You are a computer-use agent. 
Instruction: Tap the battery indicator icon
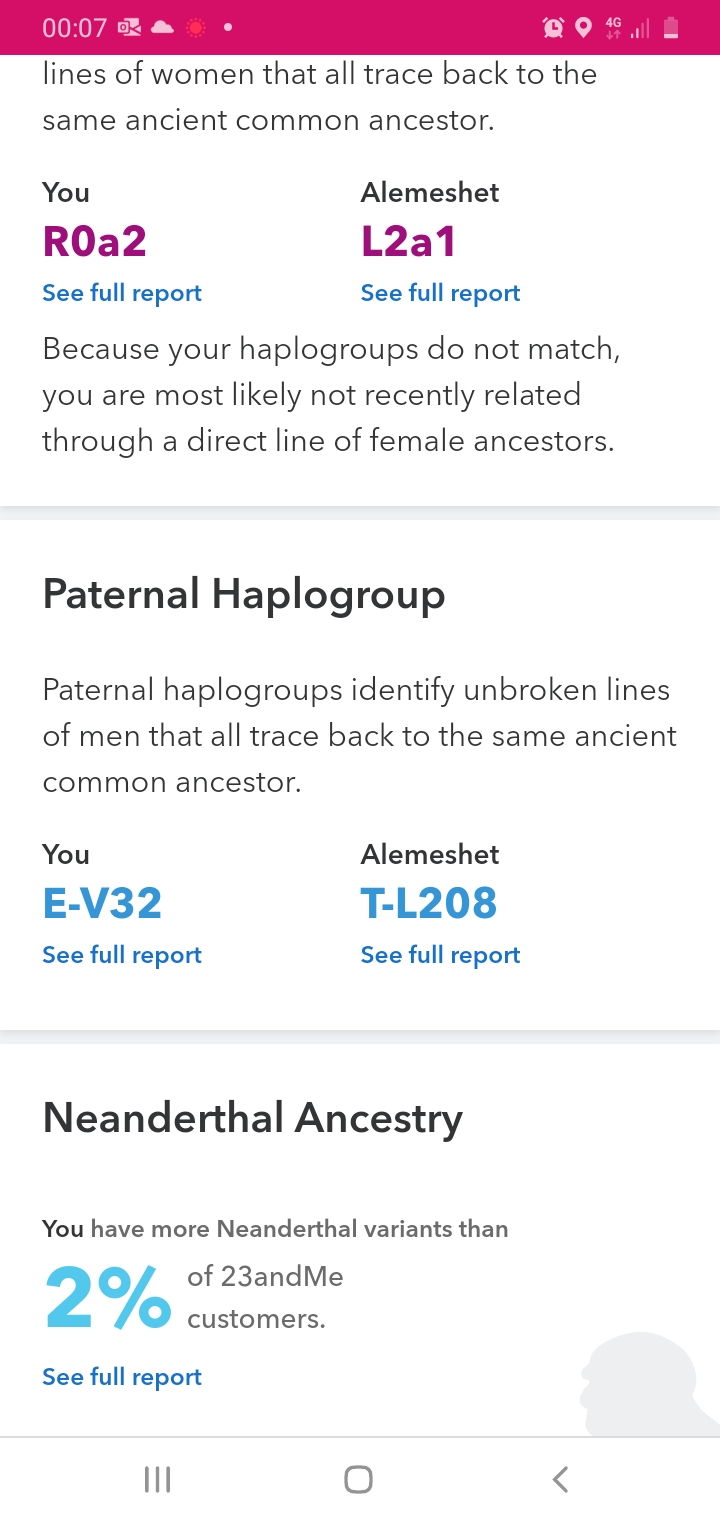click(x=671, y=28)
